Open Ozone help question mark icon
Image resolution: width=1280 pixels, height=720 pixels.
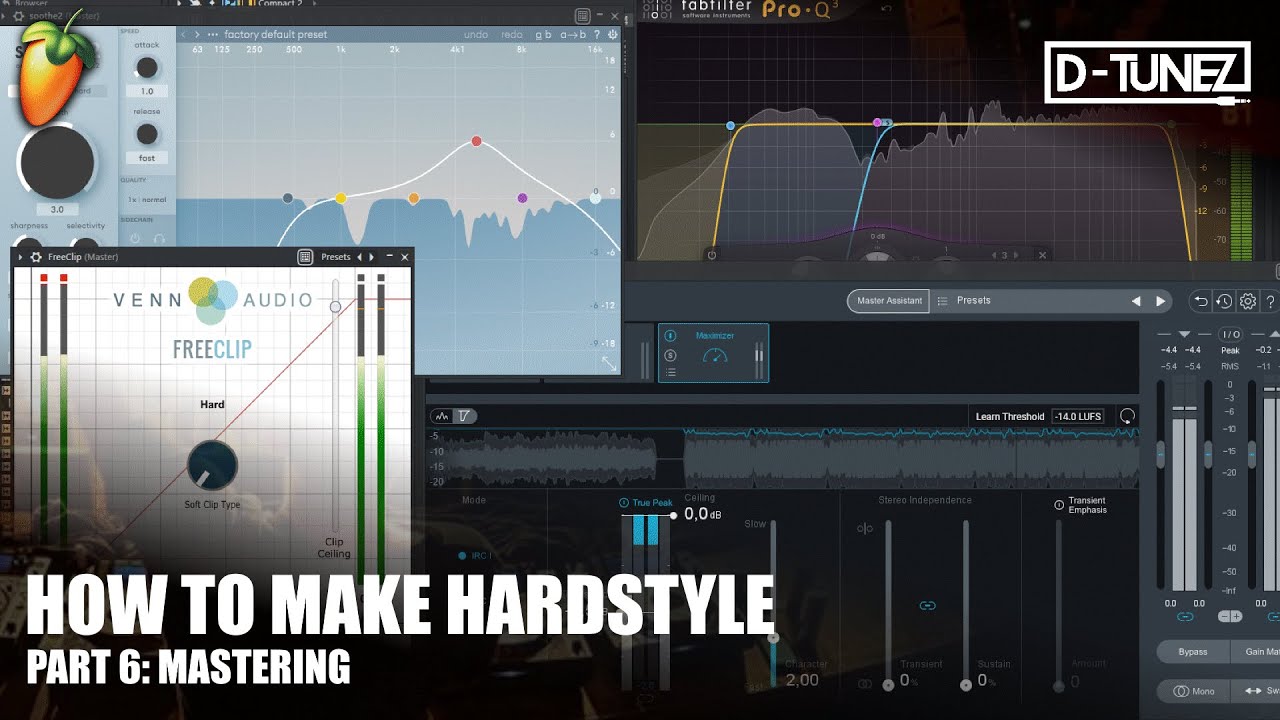point(1270,301)
